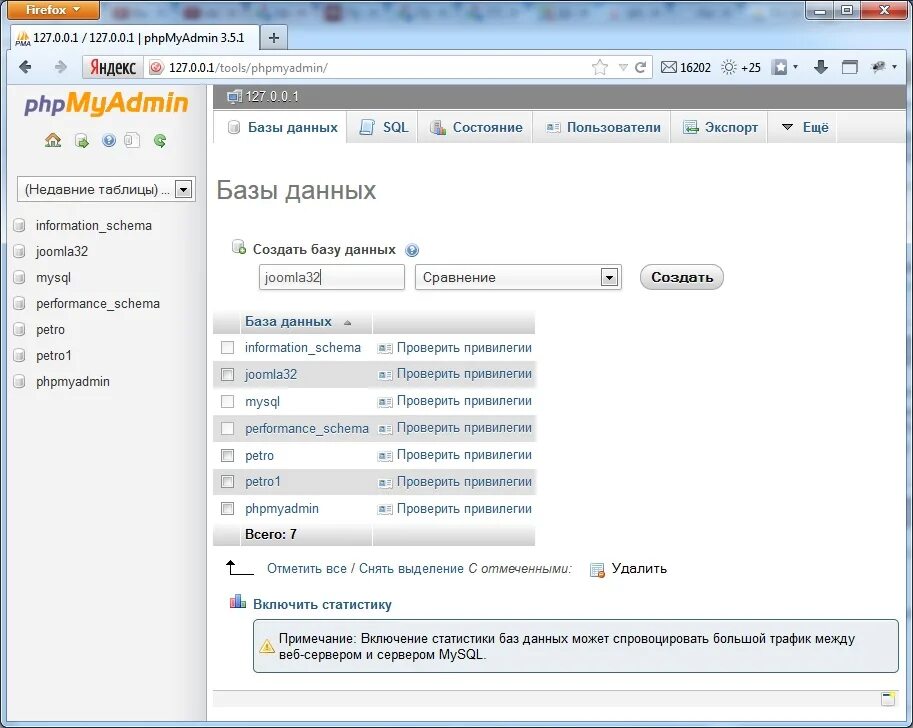The image size is (913, 728).
Task: Open the blue help question-mark icon in sidebar
Action: (x=109, y=140)
